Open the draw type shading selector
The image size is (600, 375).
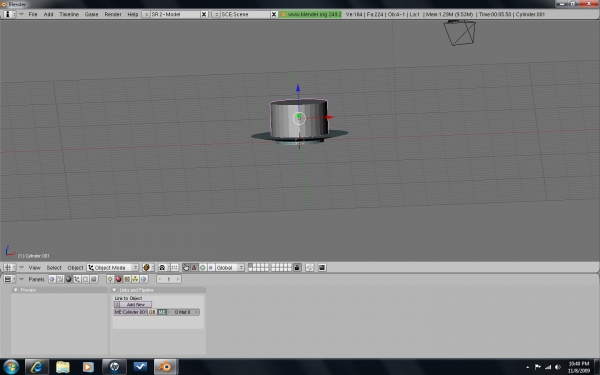coord(148,267)
